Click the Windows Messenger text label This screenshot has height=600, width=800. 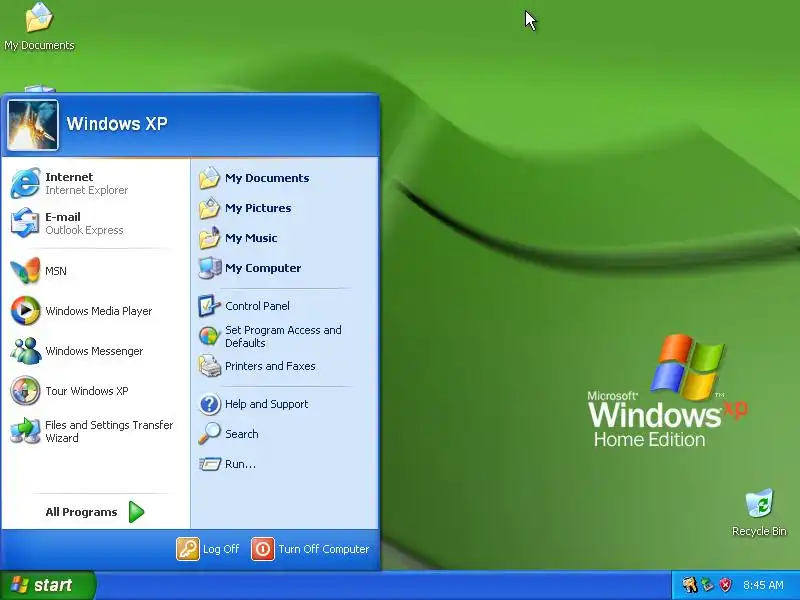(x=94, y=351)
